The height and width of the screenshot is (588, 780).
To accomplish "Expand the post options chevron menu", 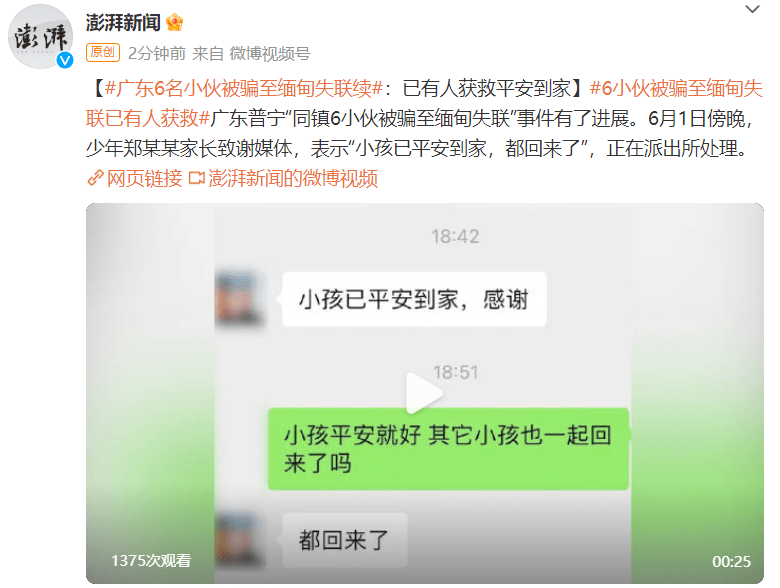I will click(x=752, y=9).
